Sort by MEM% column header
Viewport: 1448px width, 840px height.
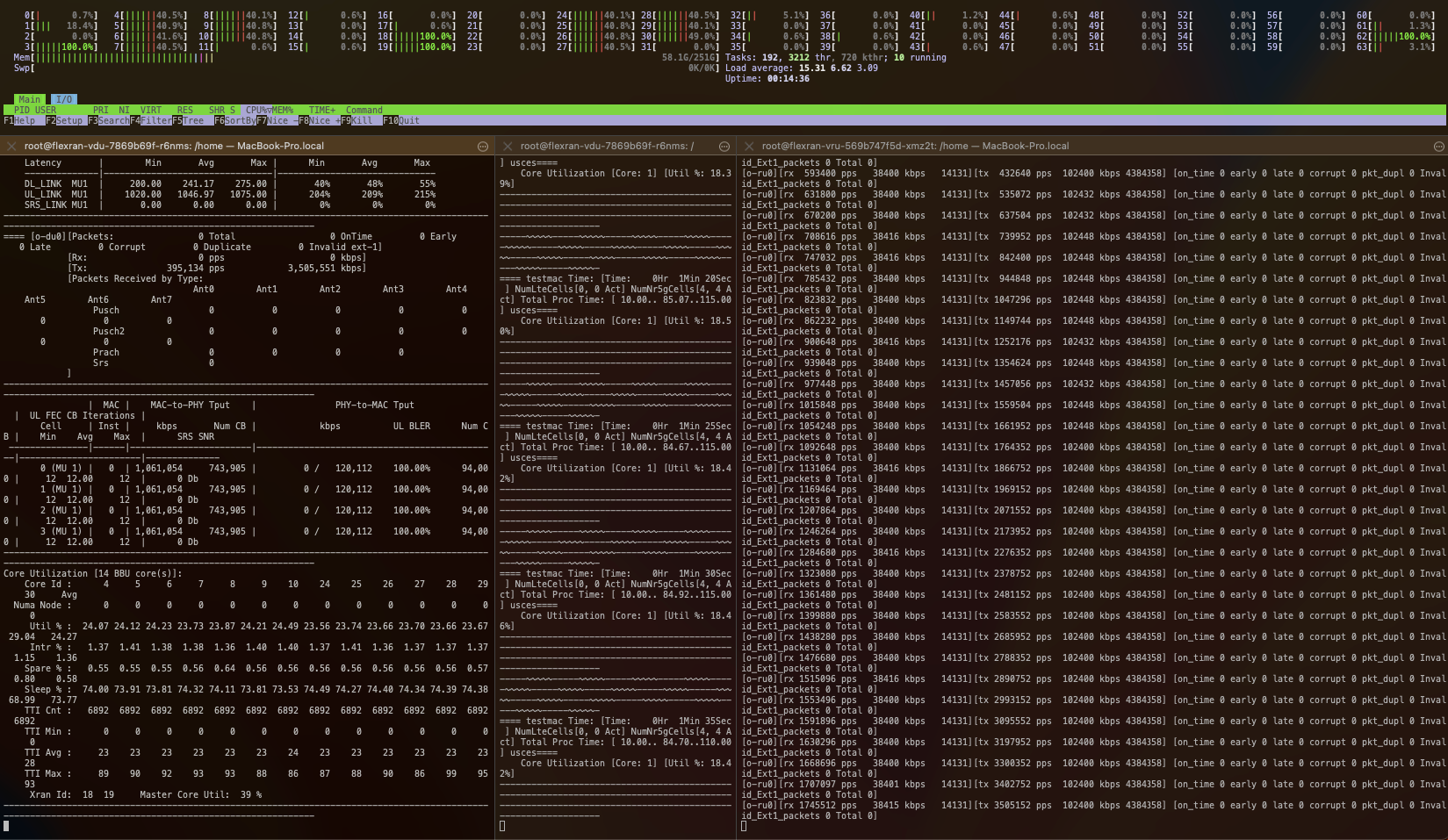[x=283, y=111]
